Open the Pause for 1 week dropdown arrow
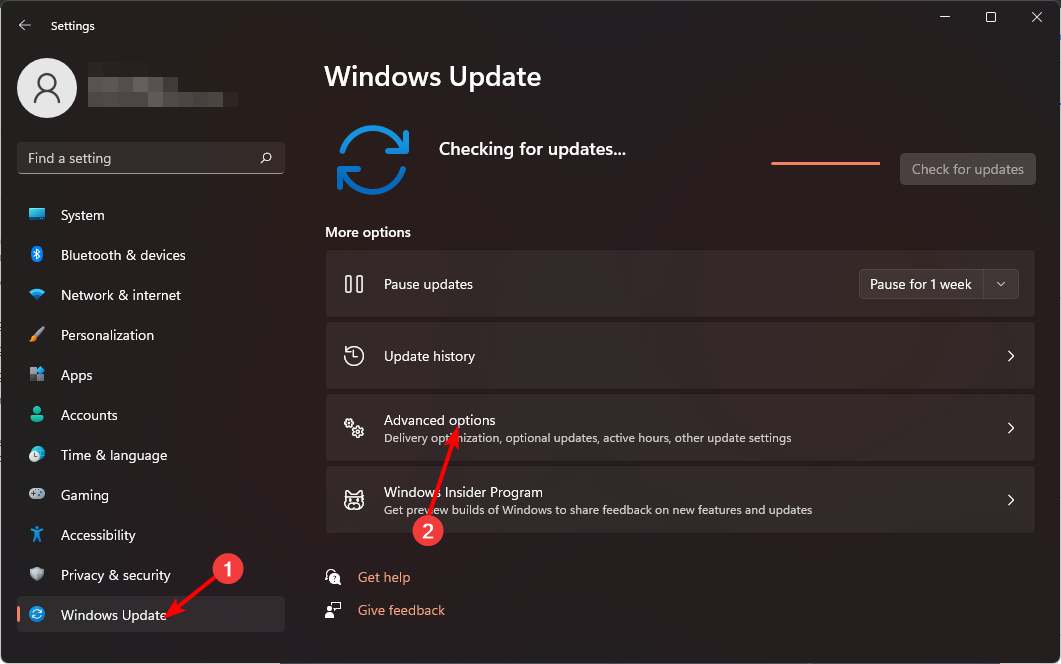1061x664 pixels. [1000, 284]
